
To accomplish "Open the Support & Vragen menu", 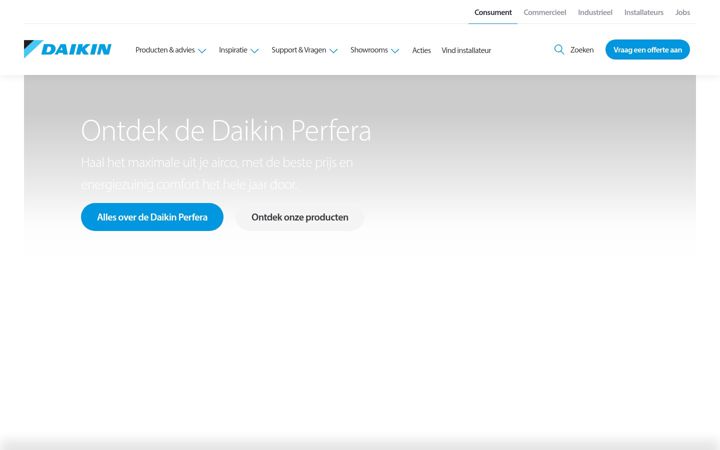I will pos(298,50).
